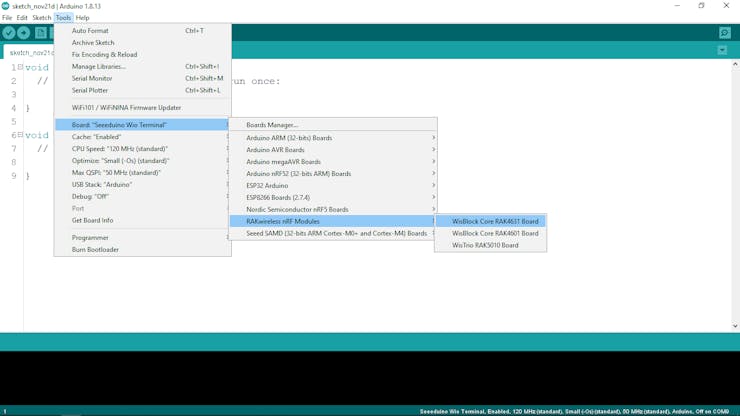Click the black console output area
Image resolution: width=740 pixels, height=416 pixels.
coord(370,378)
